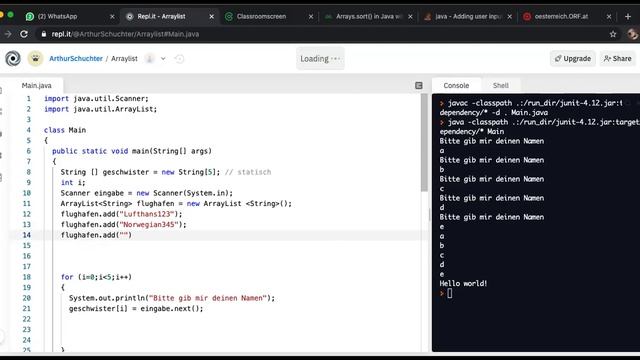640x360 pixels.
Task: Click the geschwister[i] = eingabe.next(); line
Action: [x=136, y=309]
